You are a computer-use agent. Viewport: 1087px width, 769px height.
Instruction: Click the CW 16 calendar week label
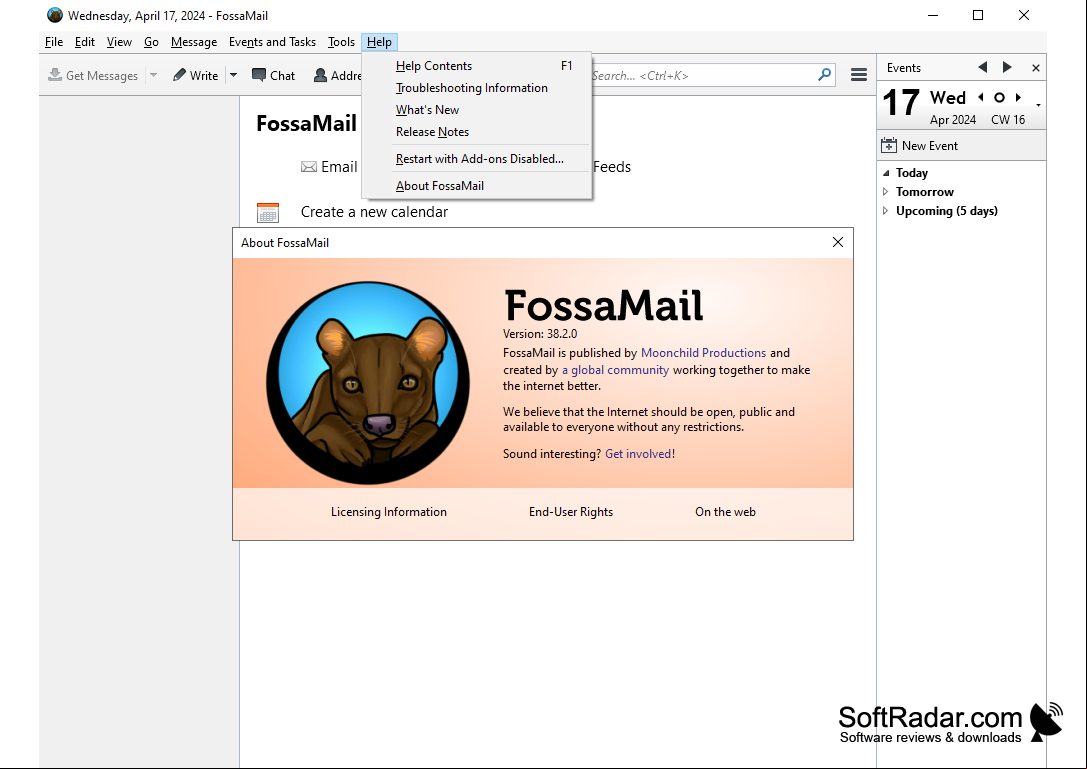(x=1008, y=119)
